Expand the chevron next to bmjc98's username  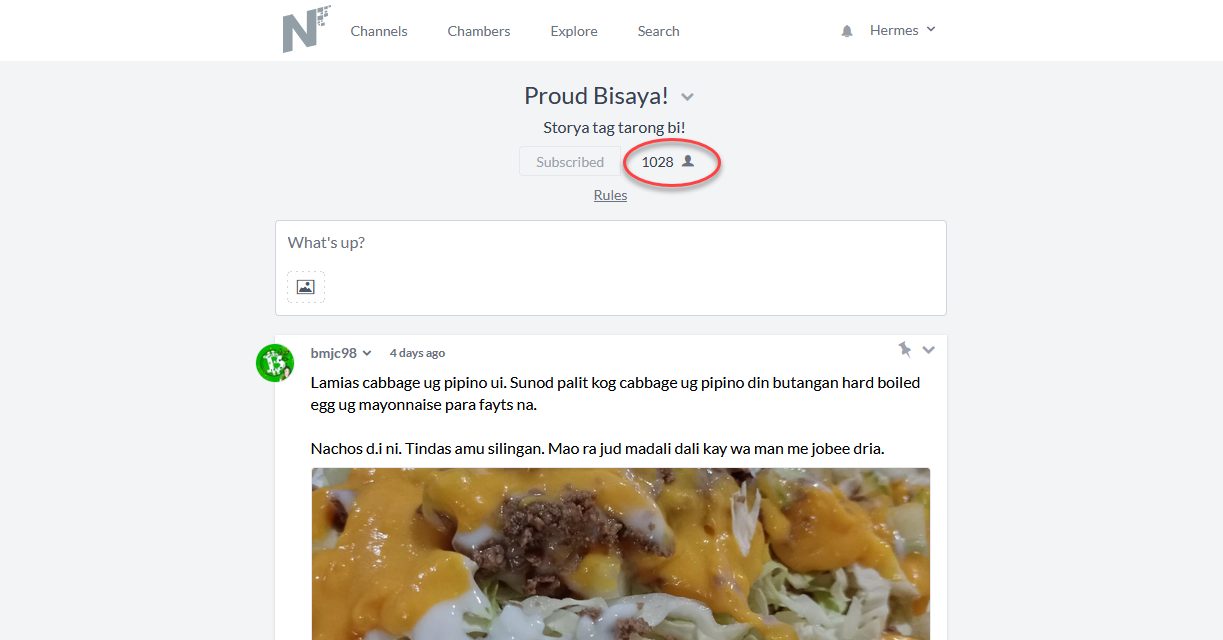(367, 353)
